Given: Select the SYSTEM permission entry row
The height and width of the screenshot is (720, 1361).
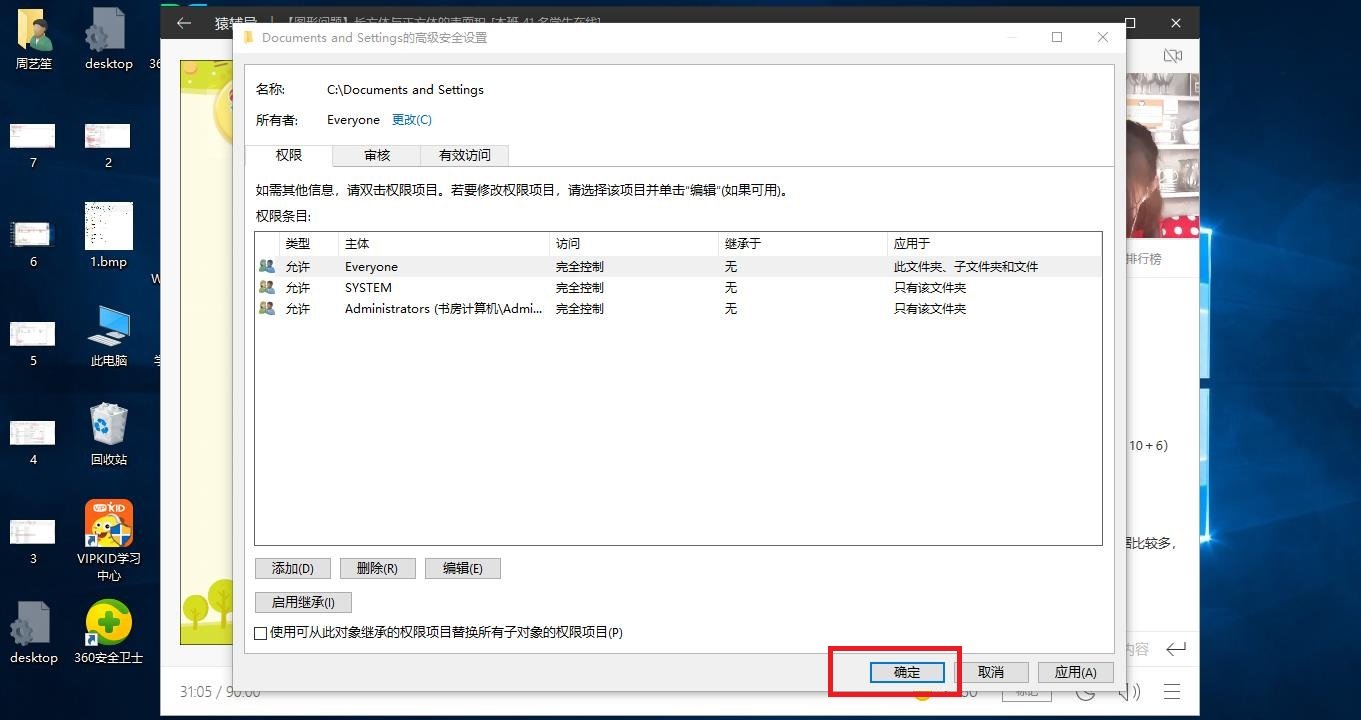Looking at the screenshot, I should (500, 287).
